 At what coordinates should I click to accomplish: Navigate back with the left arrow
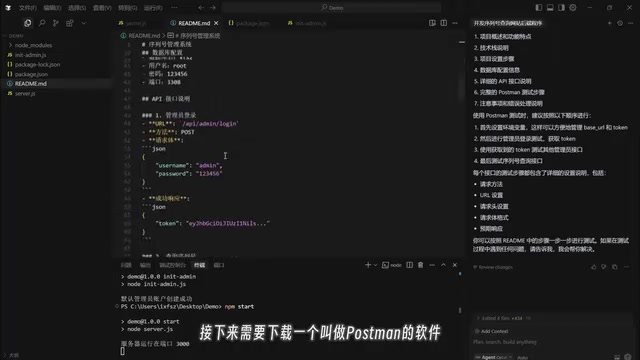(201, 8)
